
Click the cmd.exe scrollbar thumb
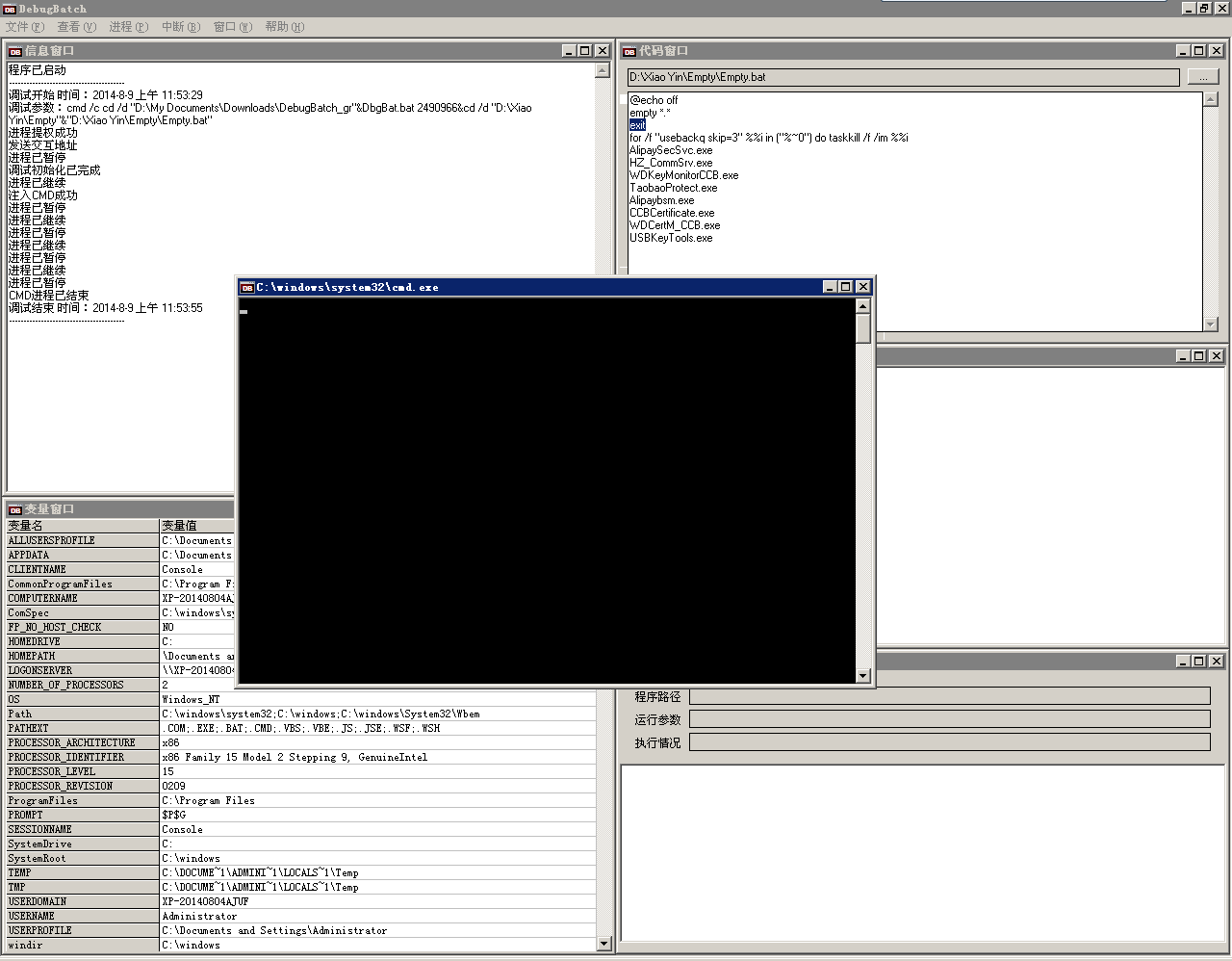(863, 328)
